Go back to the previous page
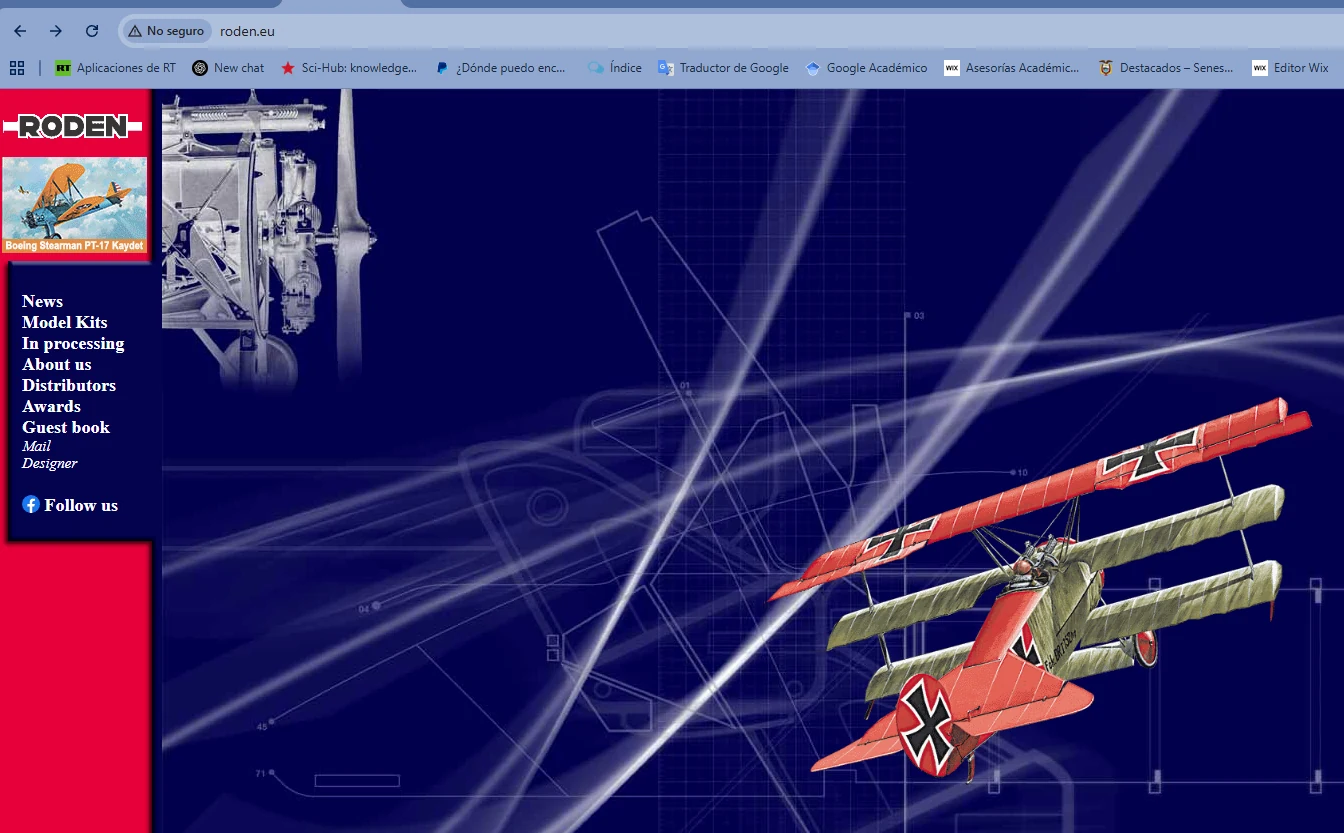The height and width of the screenshot is (833, 1344). tap(20, 31)
